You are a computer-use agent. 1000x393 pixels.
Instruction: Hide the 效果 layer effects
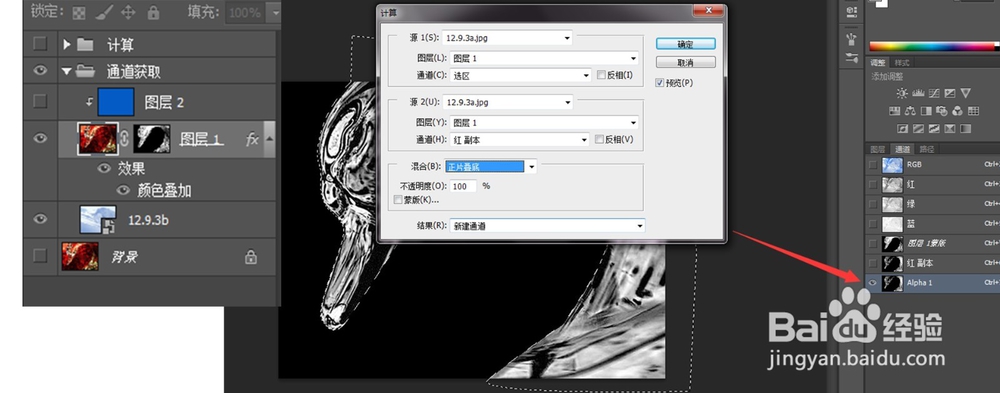coord(104,168)
